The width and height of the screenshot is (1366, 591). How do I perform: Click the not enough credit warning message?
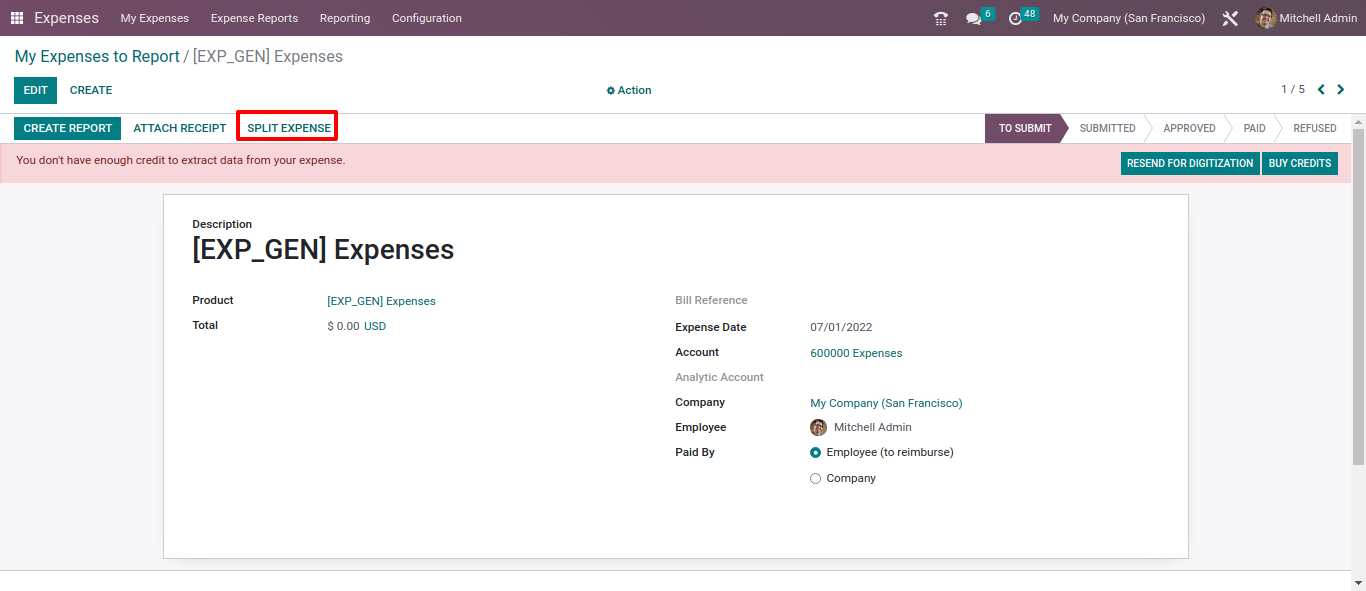coord(180,160)
